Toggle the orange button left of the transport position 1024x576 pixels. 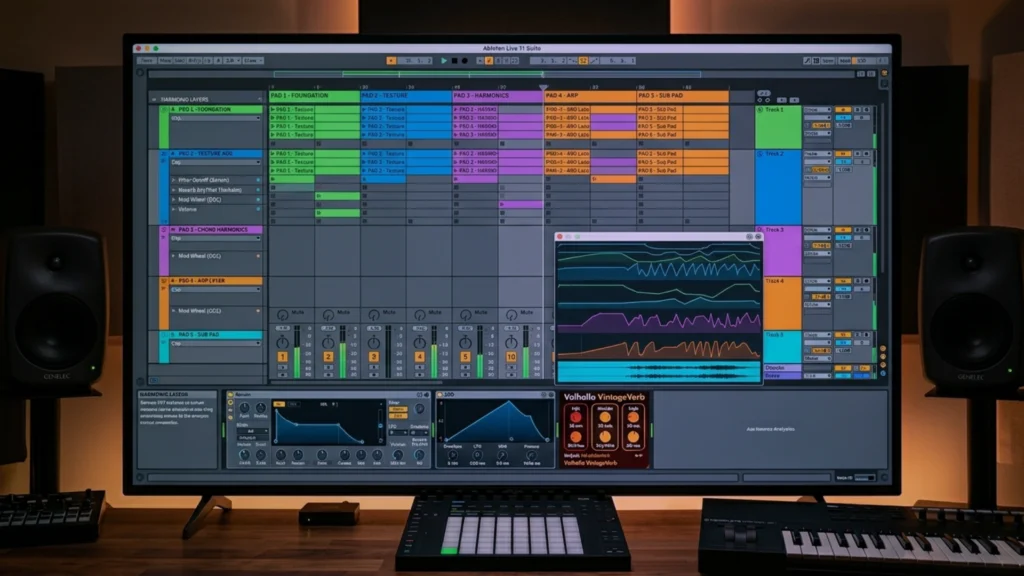(391, 61)
